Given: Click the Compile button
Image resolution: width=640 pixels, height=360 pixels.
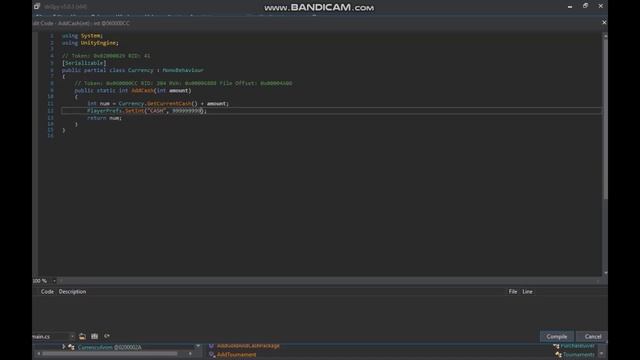Looking at the screenshot, I should (x=557, y=336).
